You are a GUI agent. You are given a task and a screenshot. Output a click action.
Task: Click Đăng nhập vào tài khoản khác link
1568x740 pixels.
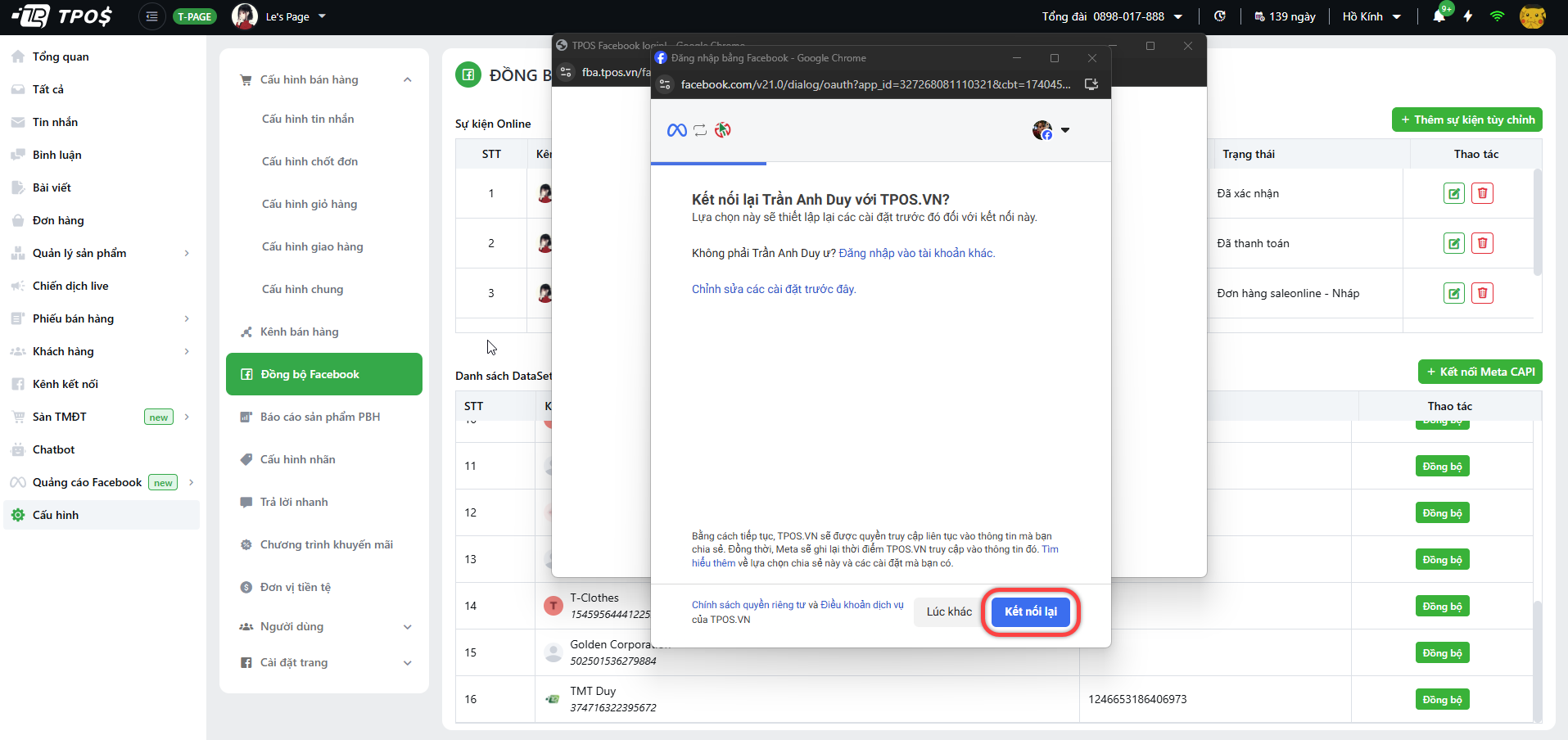pos(916,253)
